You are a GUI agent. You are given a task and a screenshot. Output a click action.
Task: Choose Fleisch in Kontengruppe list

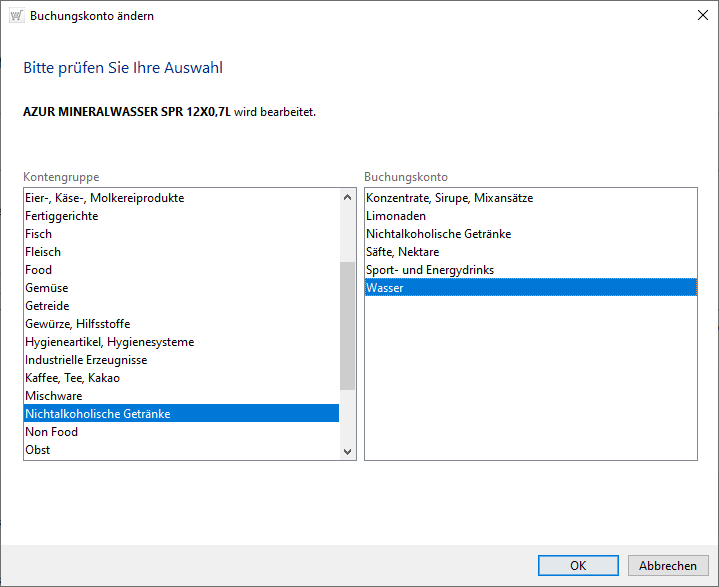[x=43, y=252]
